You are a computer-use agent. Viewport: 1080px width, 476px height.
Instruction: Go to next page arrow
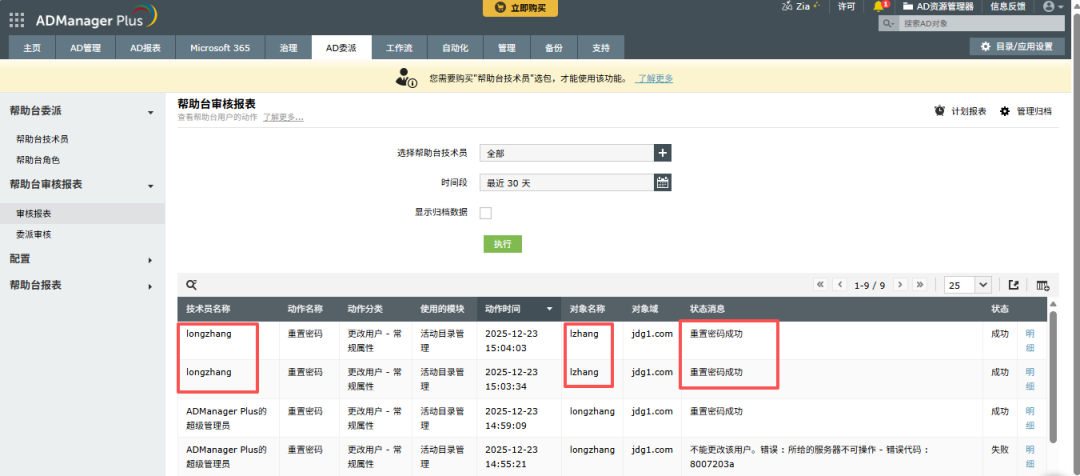pyautogui.click(x=900, y=284)
